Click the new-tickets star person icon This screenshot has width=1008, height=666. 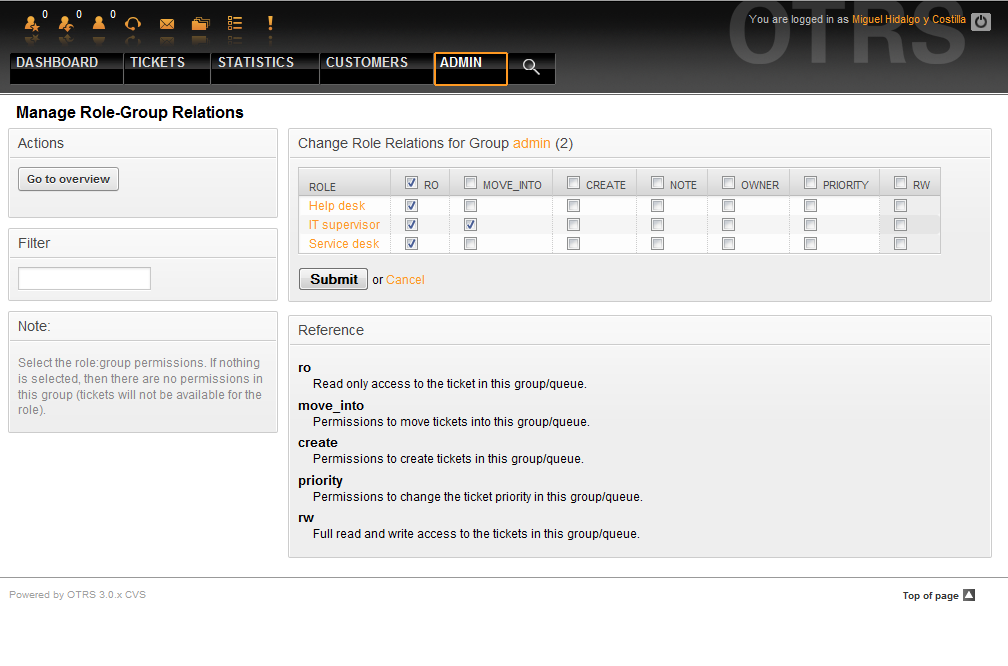tap(32, 23)
